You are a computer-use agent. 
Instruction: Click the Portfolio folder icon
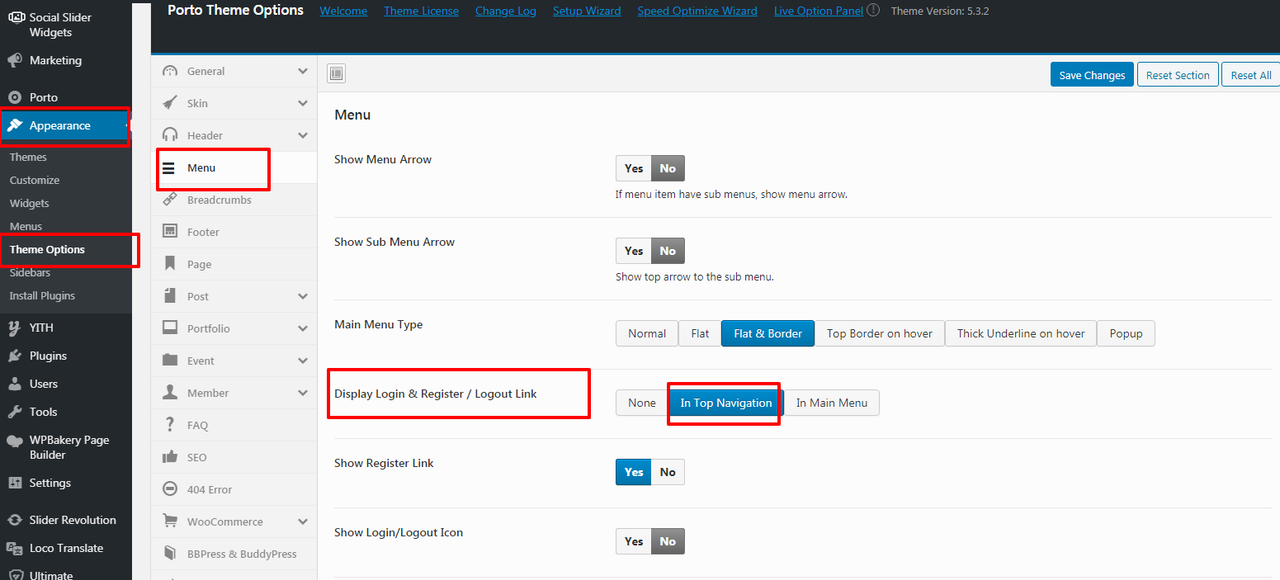point(169,328)
